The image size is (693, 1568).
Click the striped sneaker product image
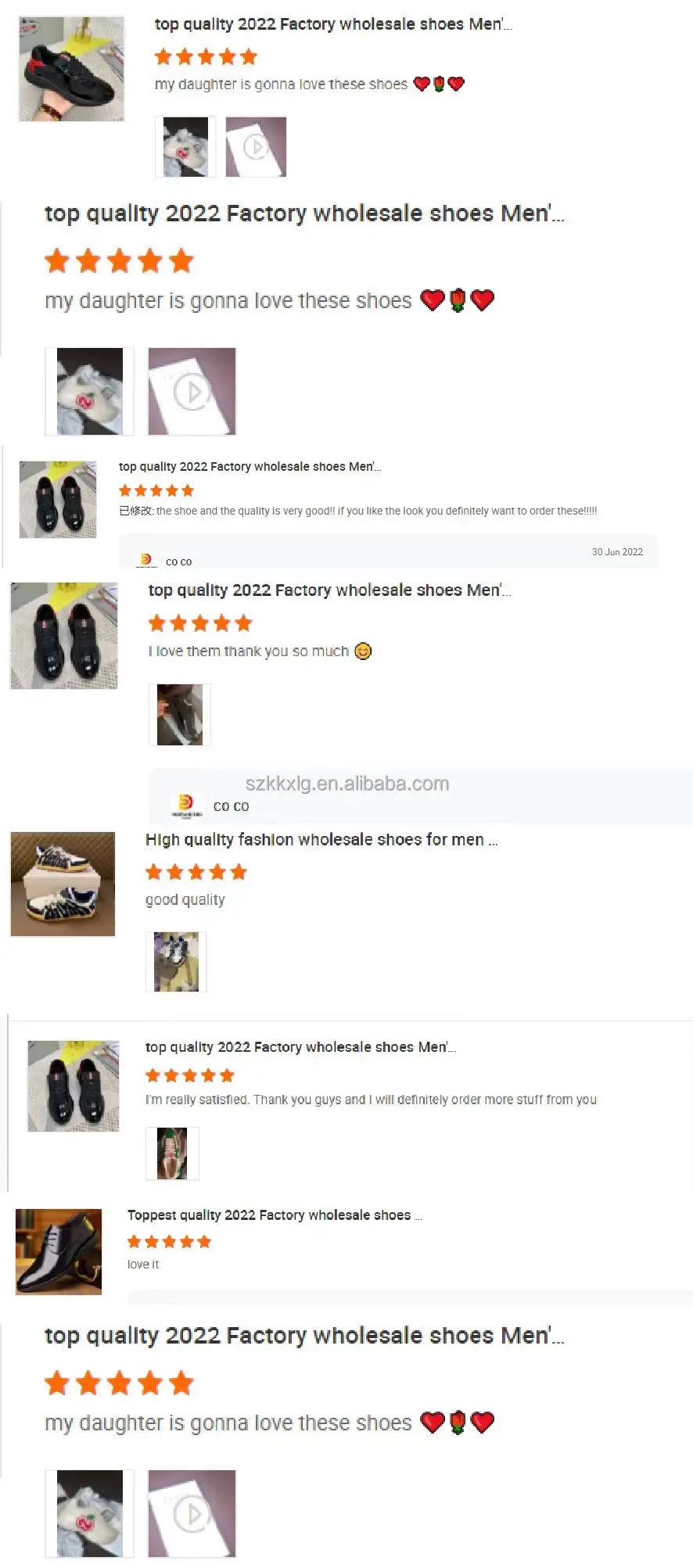63,884
